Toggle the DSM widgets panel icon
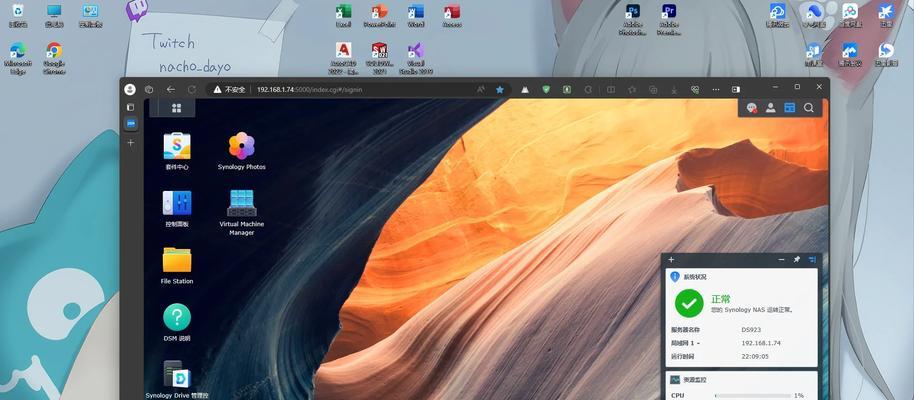The height and width of the screenshot is (400, 914). (x=789, y=108)
